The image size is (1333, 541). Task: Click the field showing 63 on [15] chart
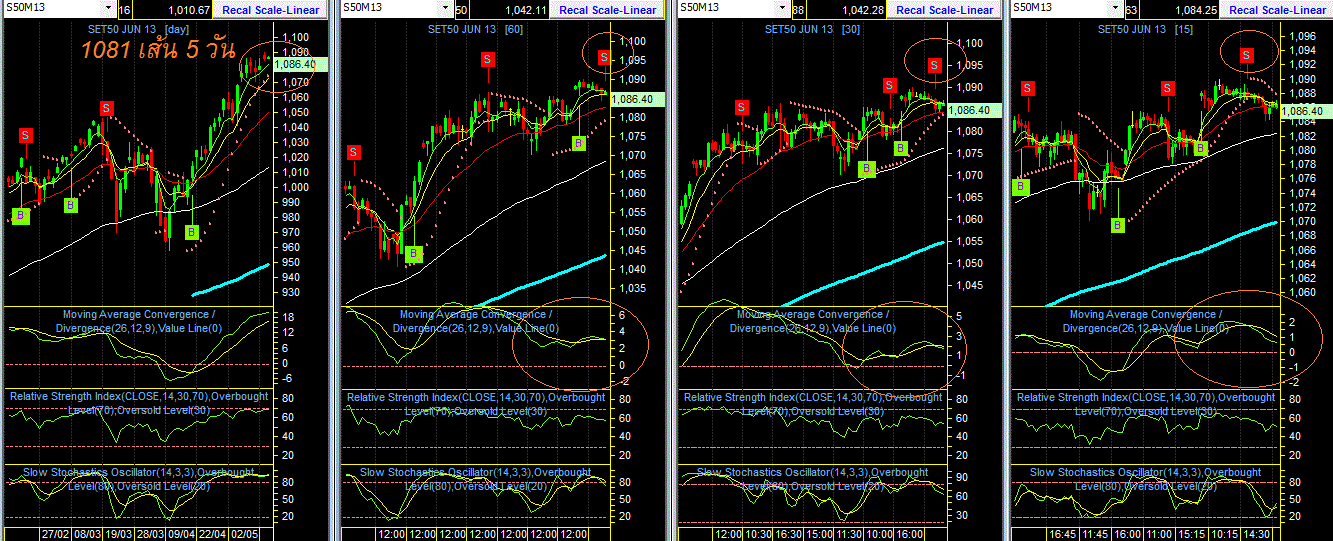point(1131,10)
